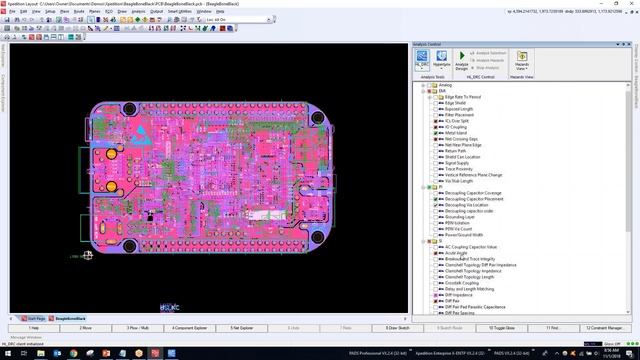Toggle the Acute Angle checkbox
Screen dimensions: 640x360
coord(436,253)
